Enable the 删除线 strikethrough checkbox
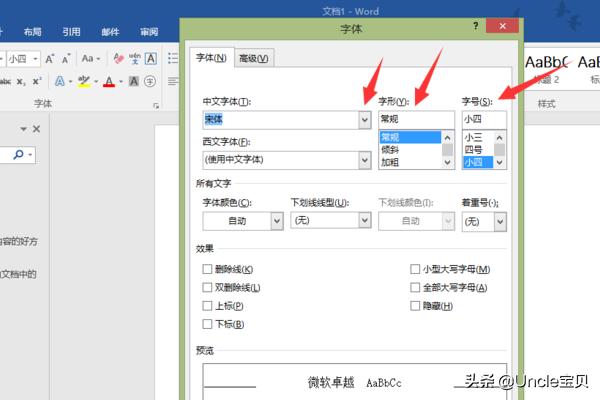 (208, 269)
